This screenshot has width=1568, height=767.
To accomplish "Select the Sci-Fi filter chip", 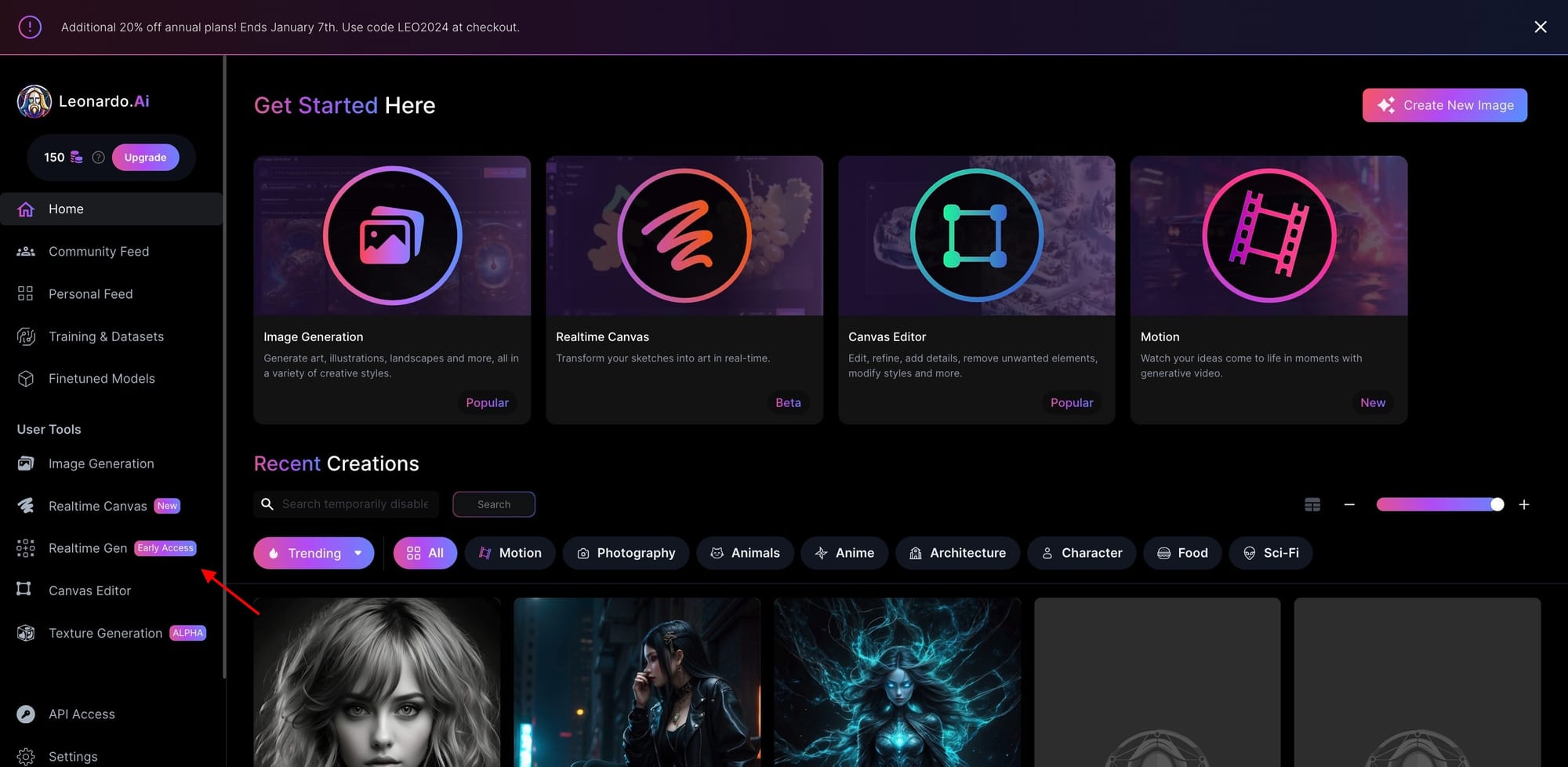I will click(1271, 553).
